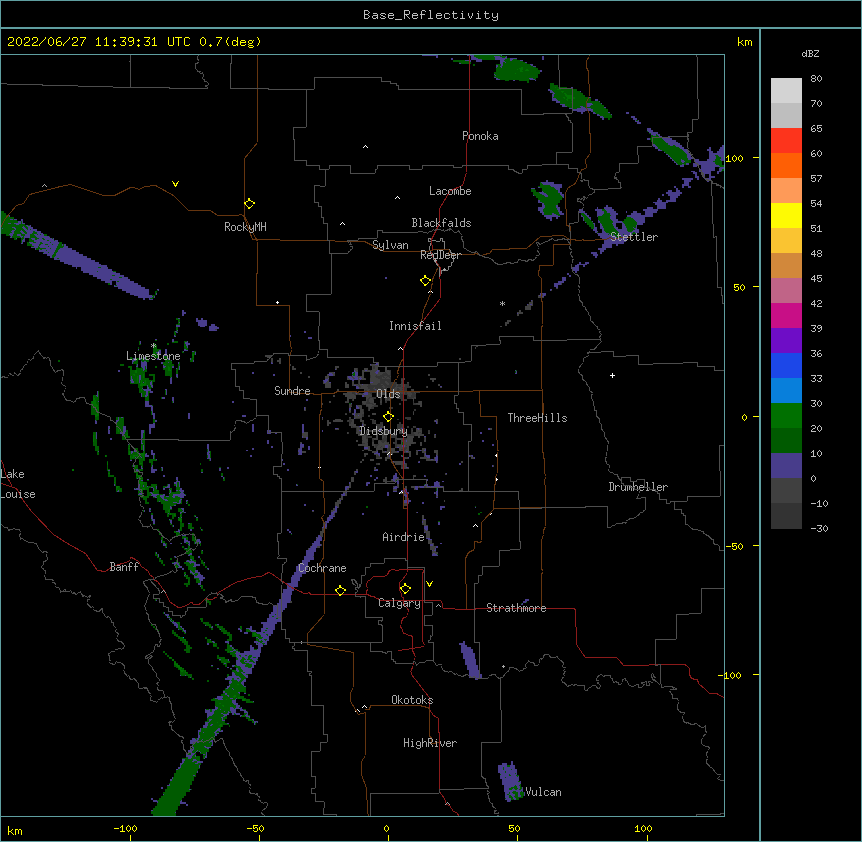This screenshot has height=842, width=862.
Task: Pick the bright green 30 dBZ swatch
Action: pos(786,416)
